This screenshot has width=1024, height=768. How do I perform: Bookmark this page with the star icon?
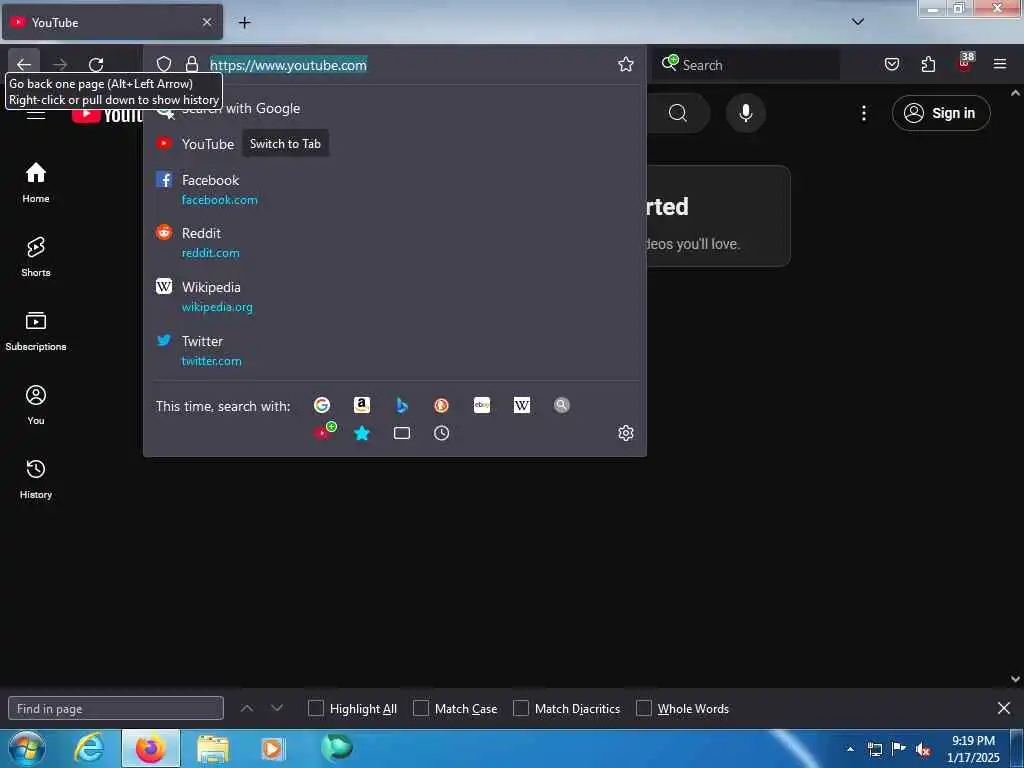(626, 64)
